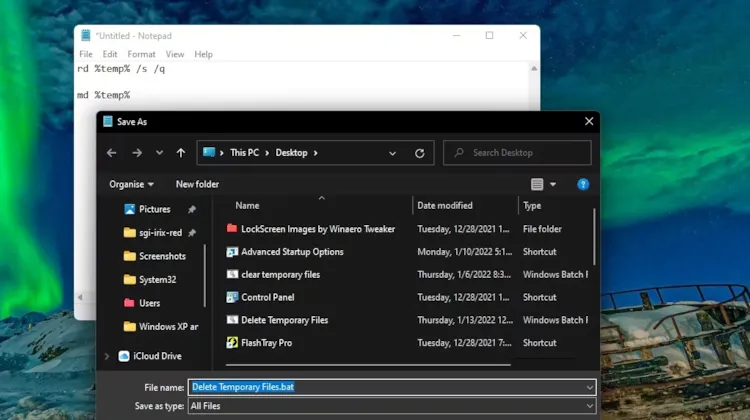Screen dimensions: 750x420
Task: Refresh the Desktop folder listing
Action: click(419, 153)
